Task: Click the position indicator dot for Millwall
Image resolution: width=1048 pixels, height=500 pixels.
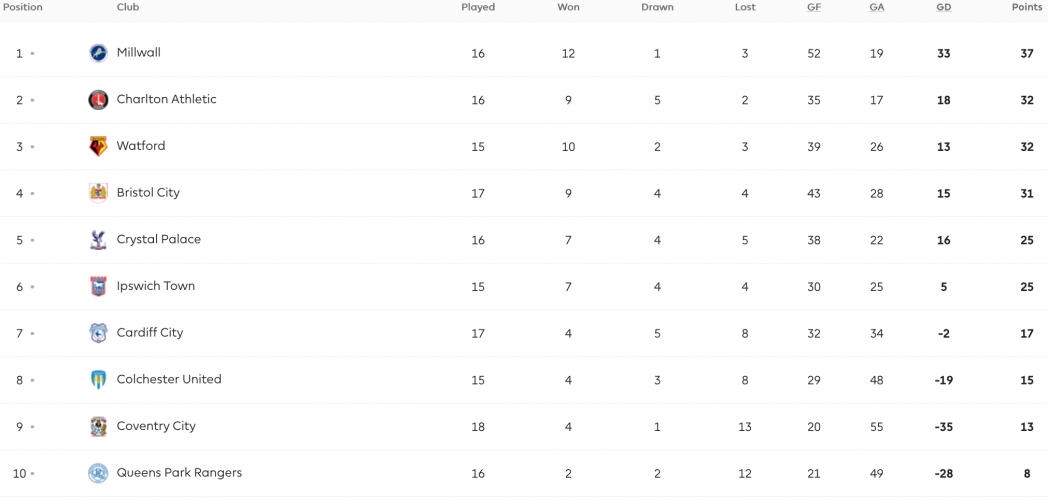Action: tap(32, 53)
